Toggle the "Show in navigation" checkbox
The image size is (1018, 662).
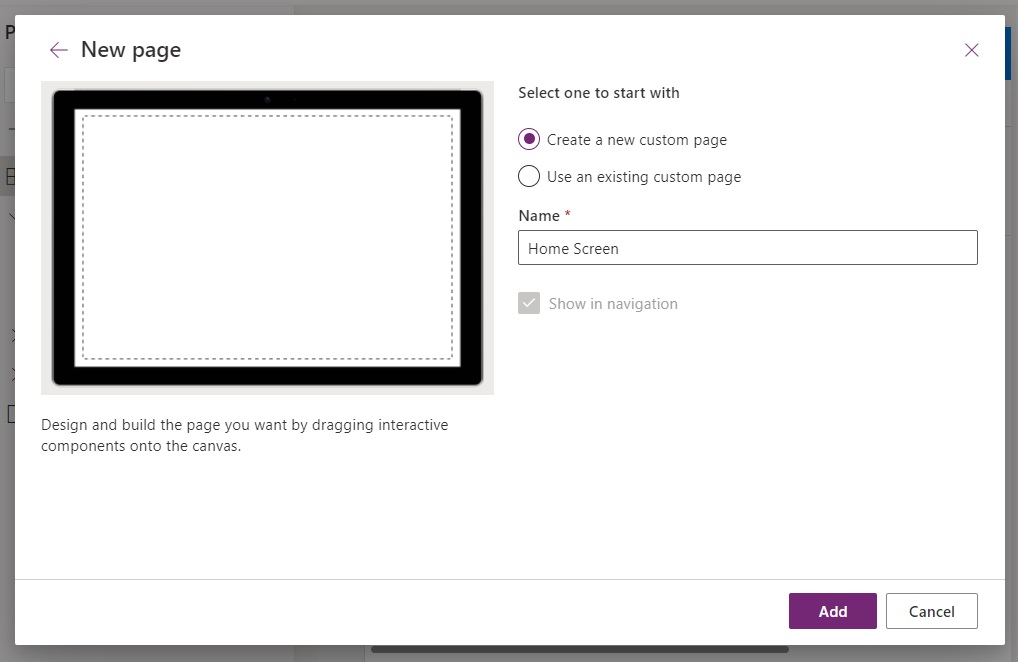click(529, 302)
